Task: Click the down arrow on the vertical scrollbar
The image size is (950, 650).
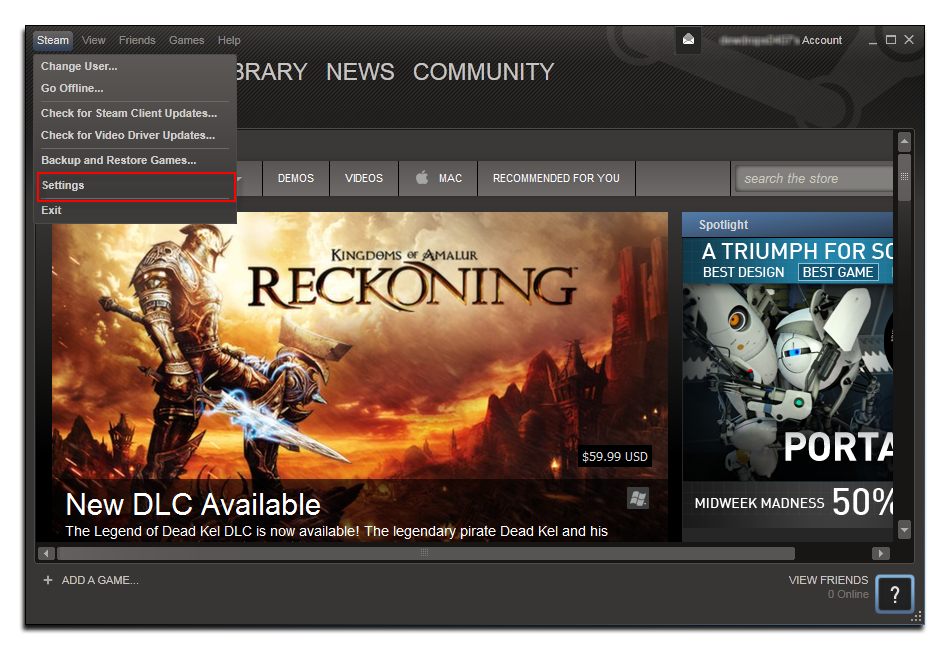Action: (x=904, y=529)
